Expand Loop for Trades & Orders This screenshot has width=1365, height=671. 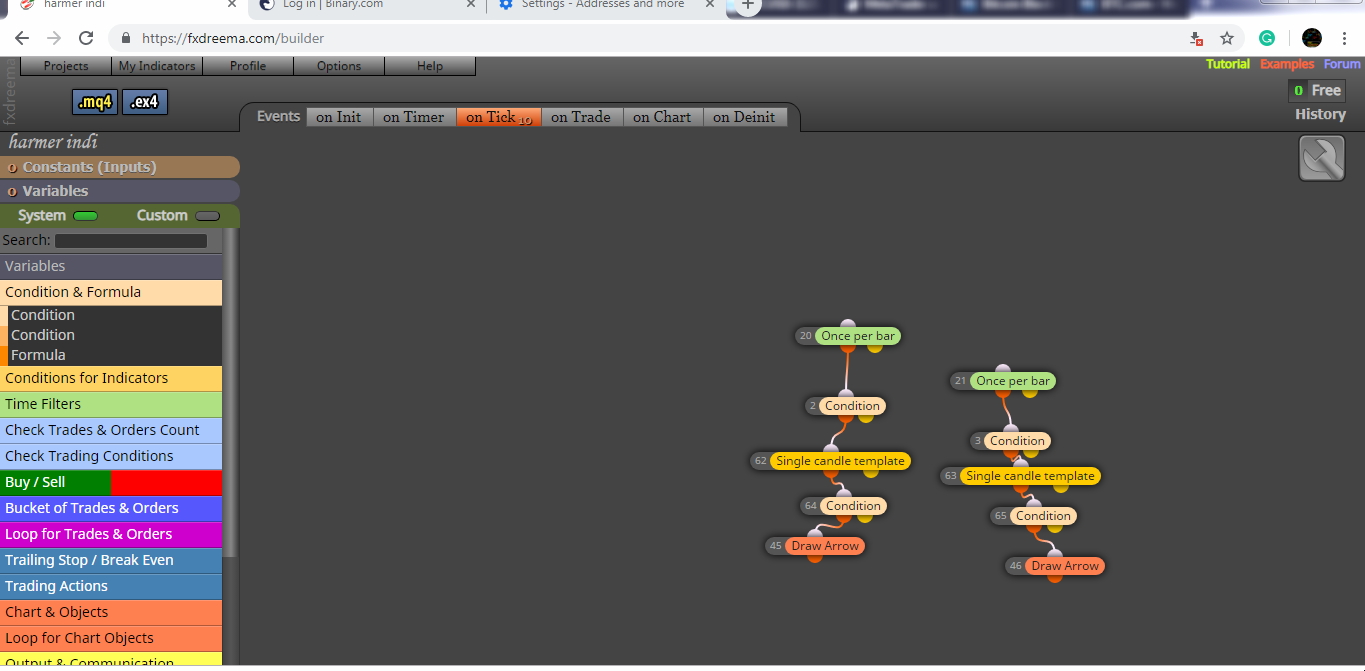pyautogui.click(x=111, y=534)
